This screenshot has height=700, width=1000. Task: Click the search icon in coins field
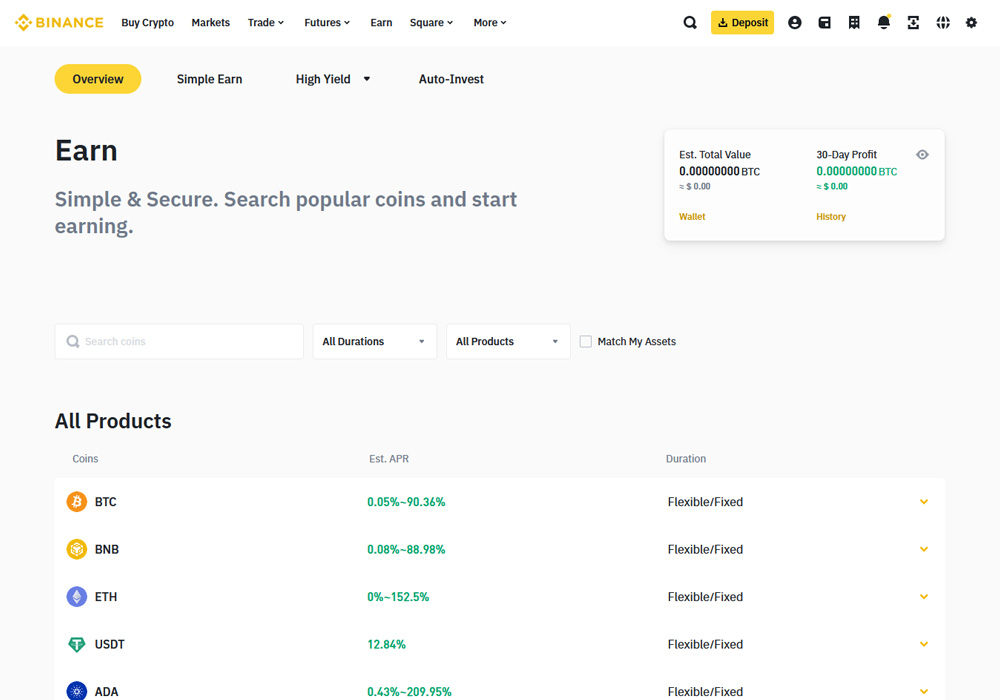[x=73, y=342]
